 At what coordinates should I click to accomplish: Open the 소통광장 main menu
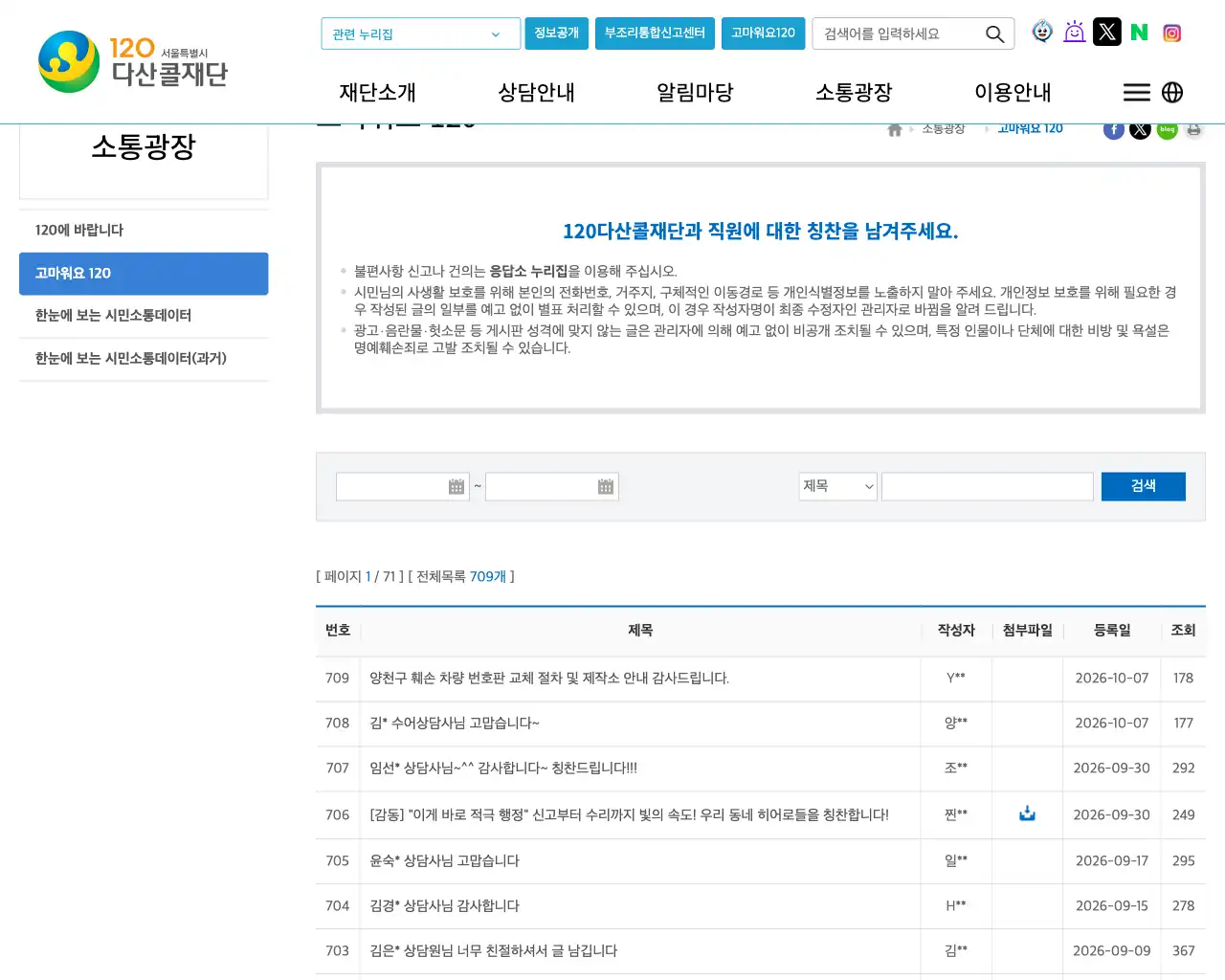(x=854, y=93)
